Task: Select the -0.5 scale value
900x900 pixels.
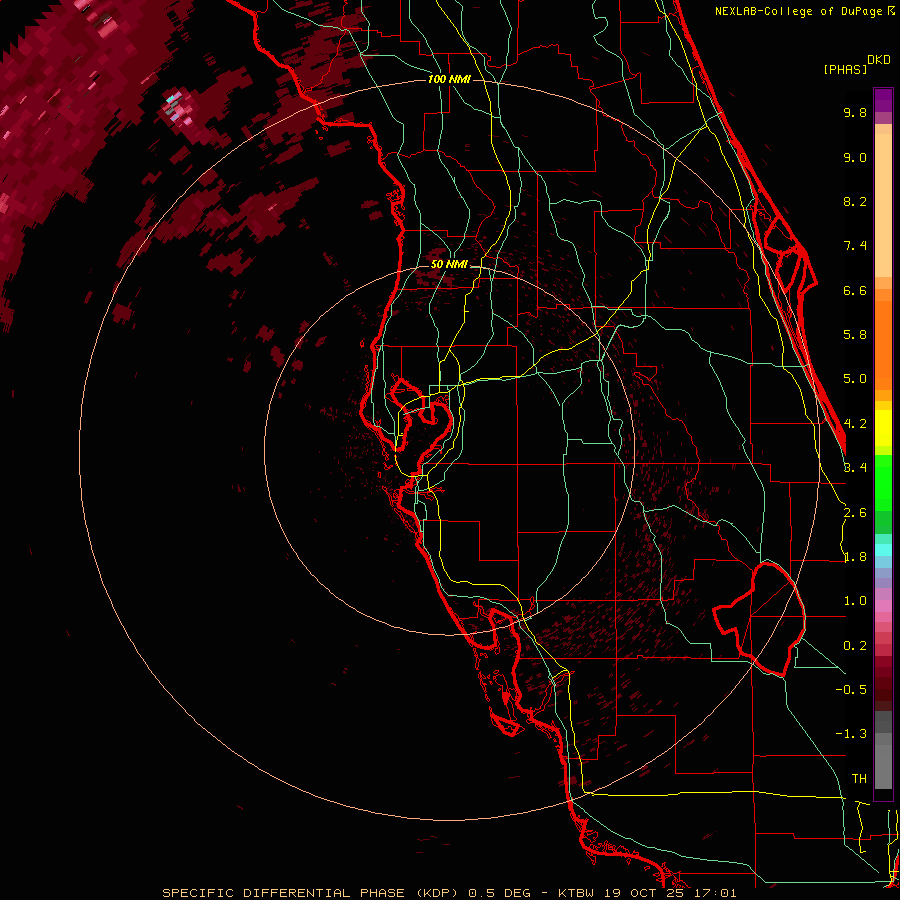Action: [851, 690]
